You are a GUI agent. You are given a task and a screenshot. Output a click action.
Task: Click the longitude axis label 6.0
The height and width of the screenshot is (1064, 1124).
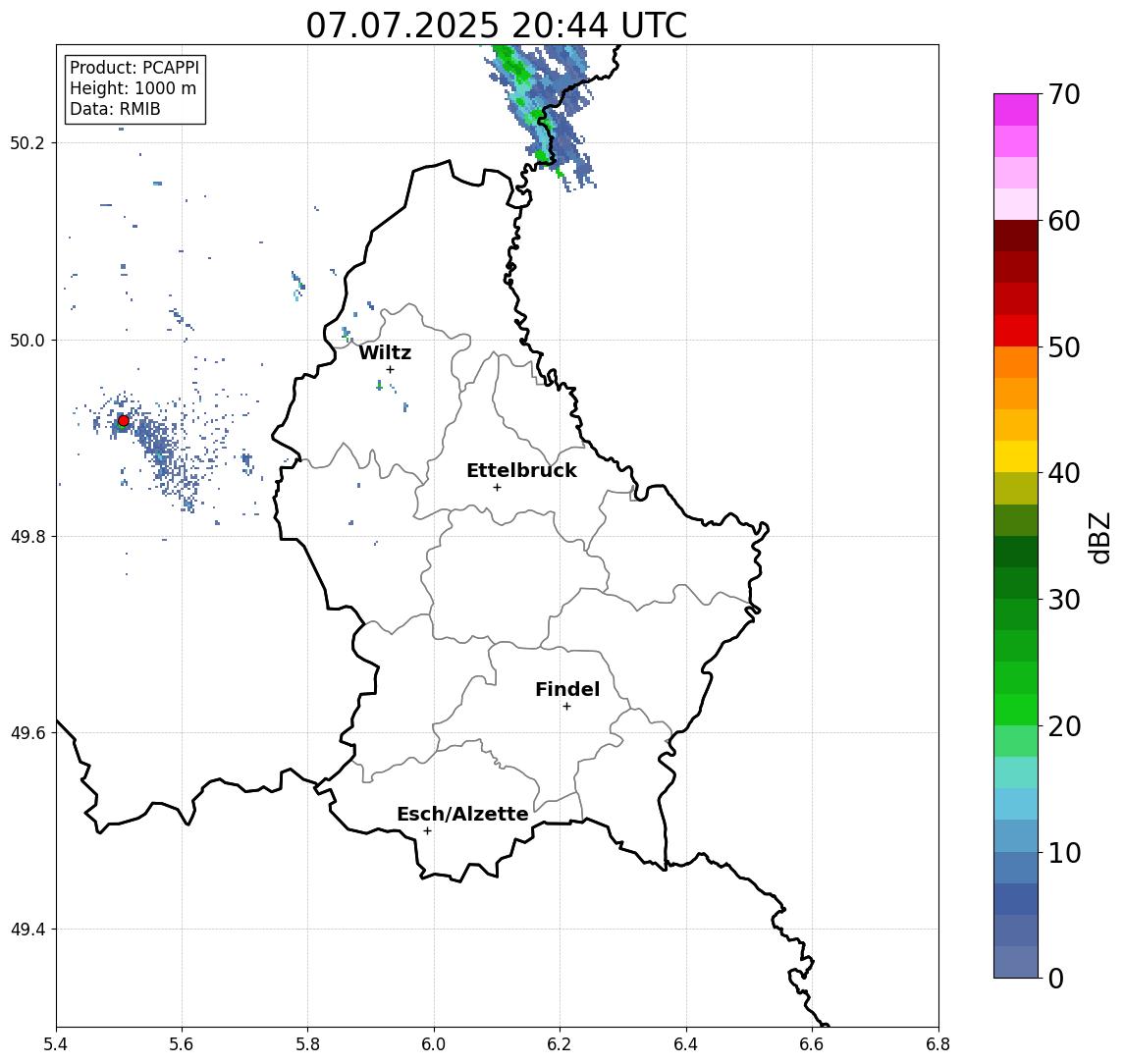click(x=434, y=1044)
